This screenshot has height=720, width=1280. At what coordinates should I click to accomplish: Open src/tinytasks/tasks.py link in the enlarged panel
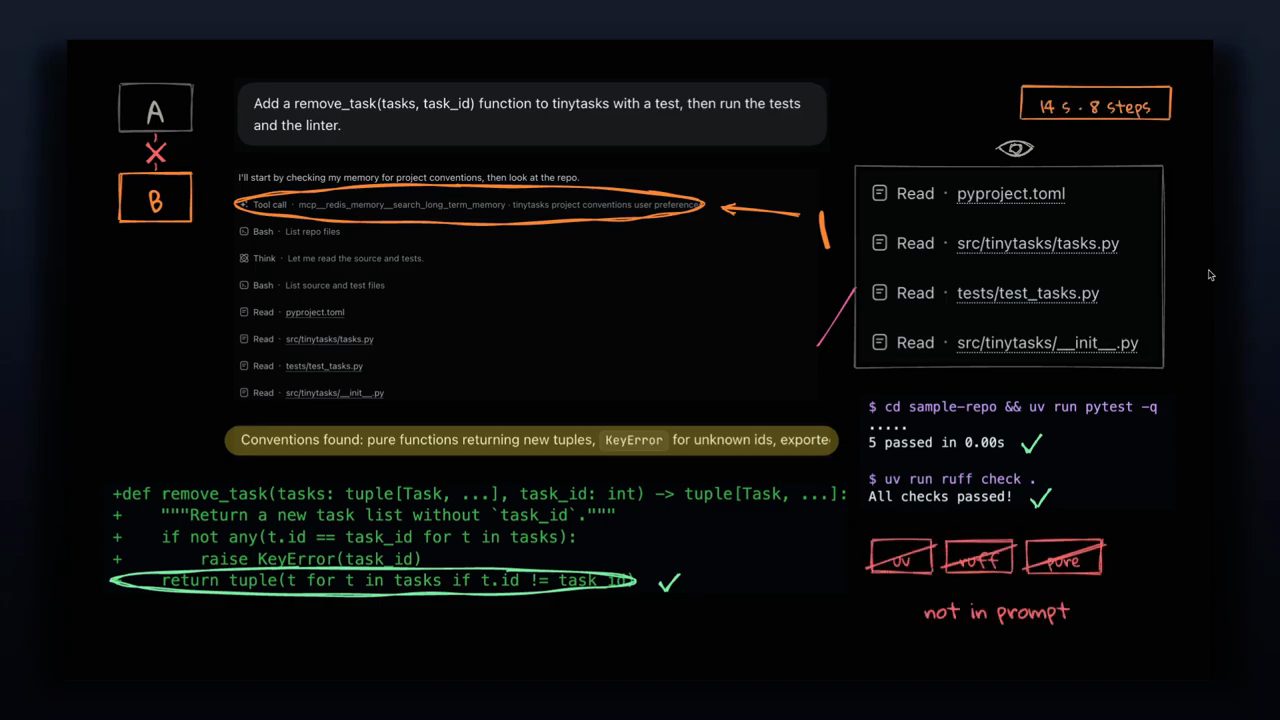1038,243
